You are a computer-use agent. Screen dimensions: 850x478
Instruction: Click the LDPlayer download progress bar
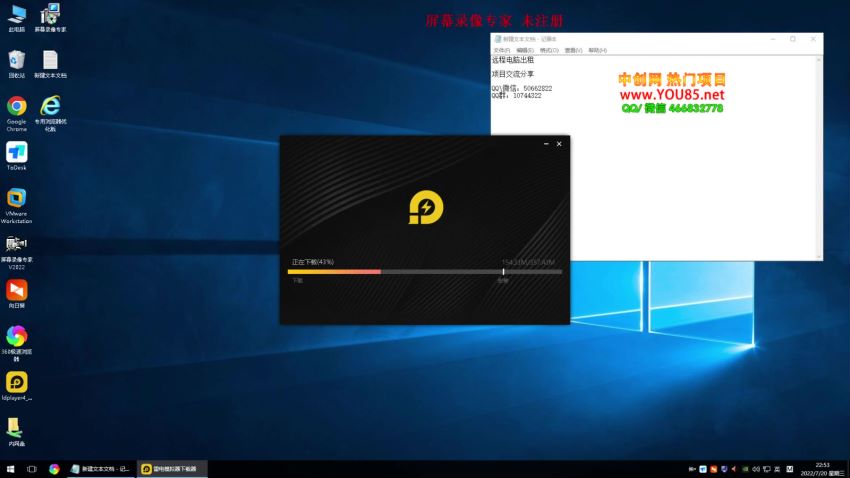[424, 272]
